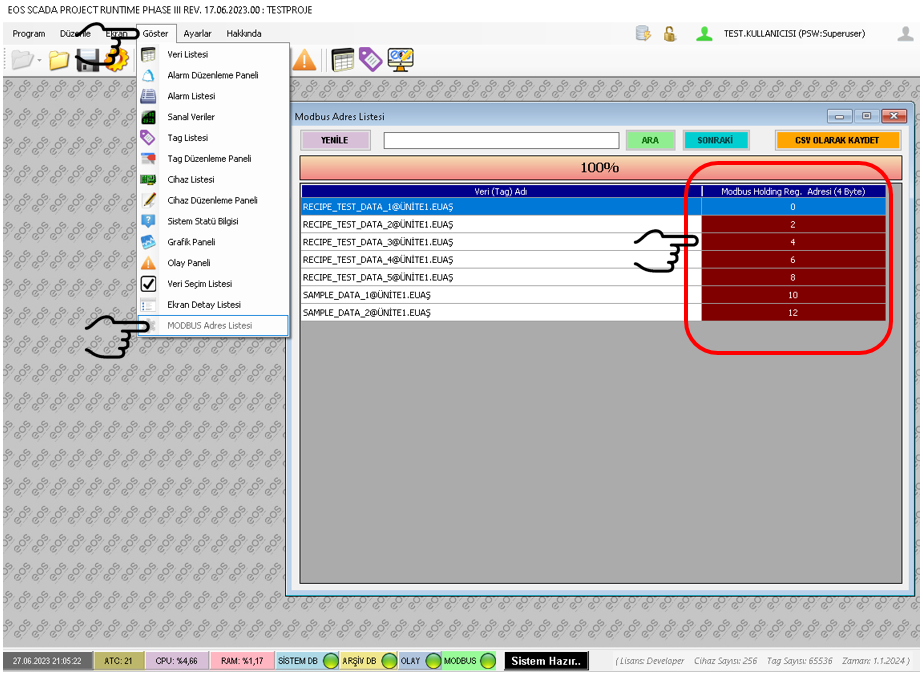This screenshot has width=923, height=677.
Task: Click the OLAY green status indicator
Action: point(433,661)
